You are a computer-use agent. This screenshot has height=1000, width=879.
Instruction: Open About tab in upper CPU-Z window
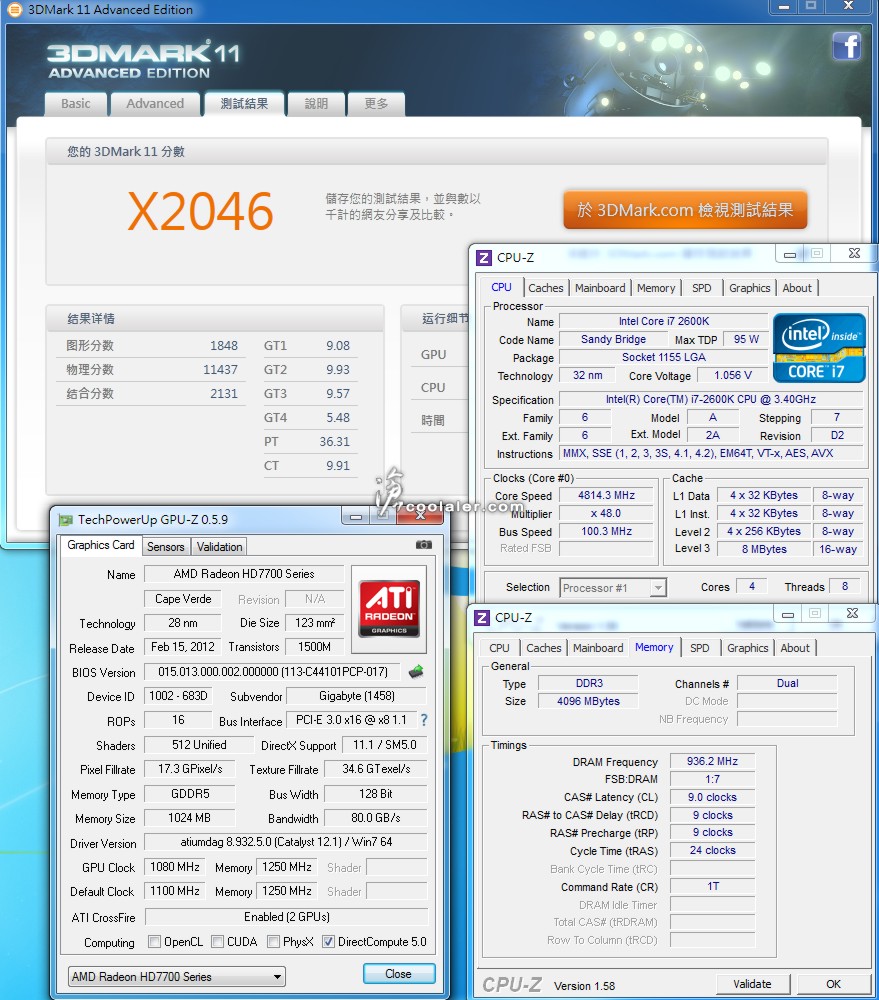pos(797,288)
